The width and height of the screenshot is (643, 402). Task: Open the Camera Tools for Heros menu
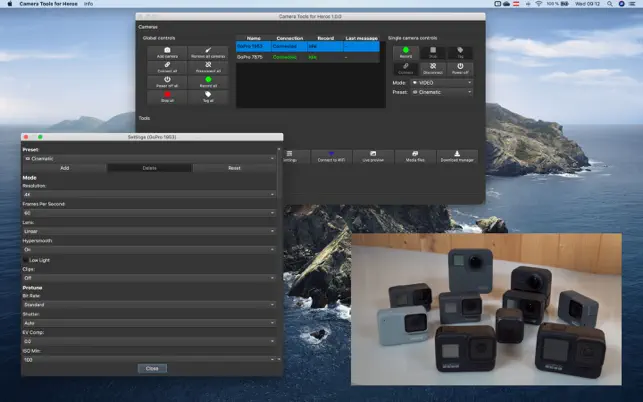[48, 4]
